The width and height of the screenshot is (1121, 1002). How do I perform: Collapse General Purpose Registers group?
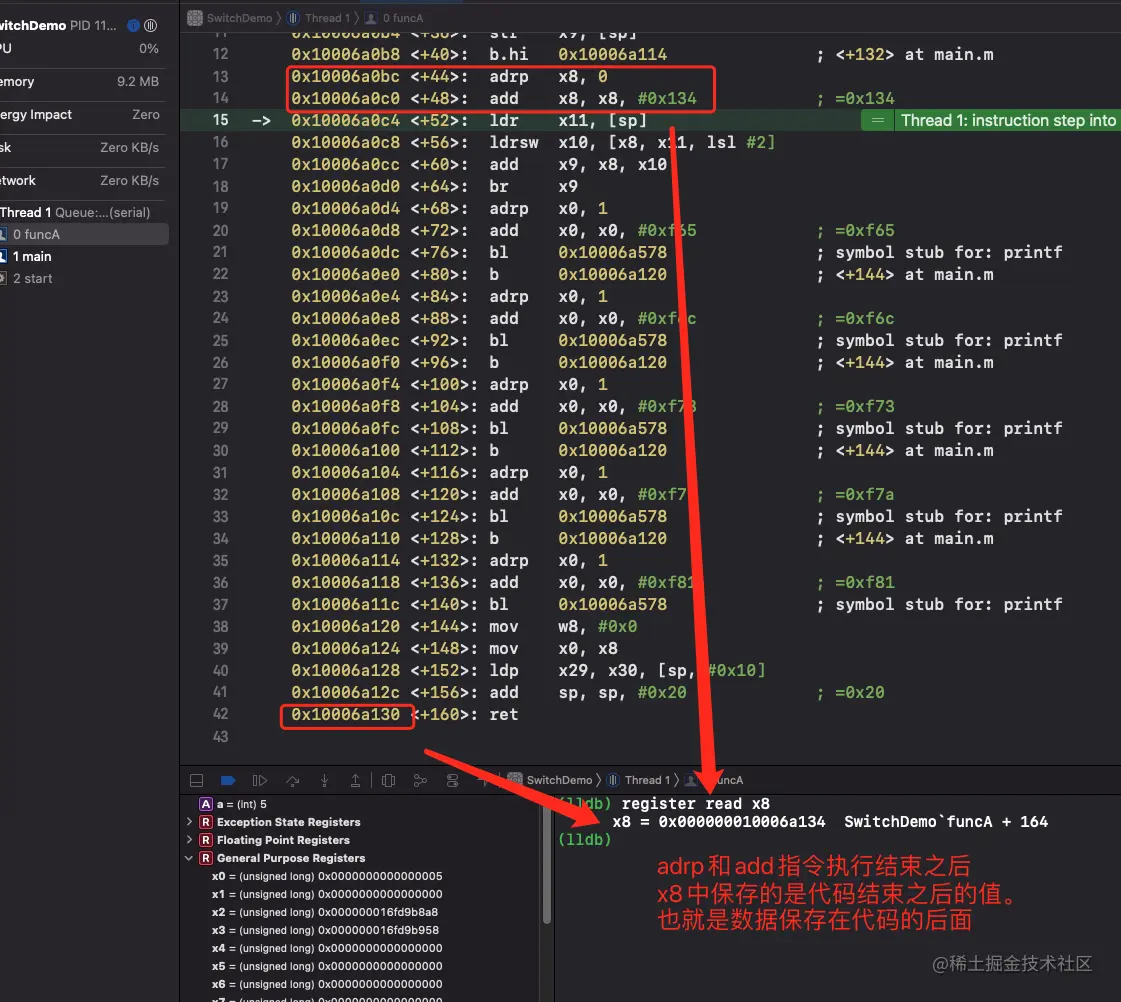(x=189, y=858)
